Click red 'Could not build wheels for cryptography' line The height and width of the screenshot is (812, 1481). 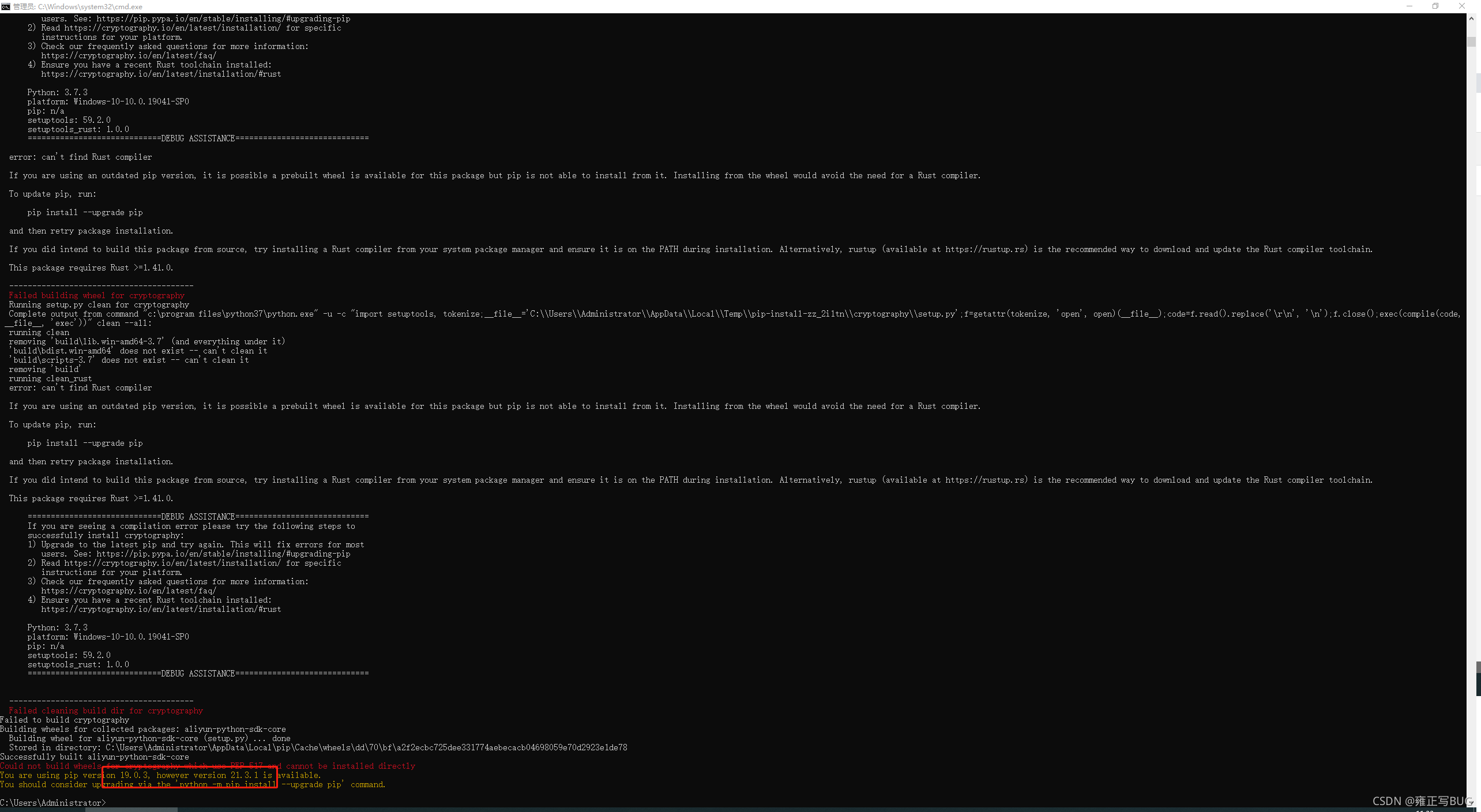tap(208, 766)
